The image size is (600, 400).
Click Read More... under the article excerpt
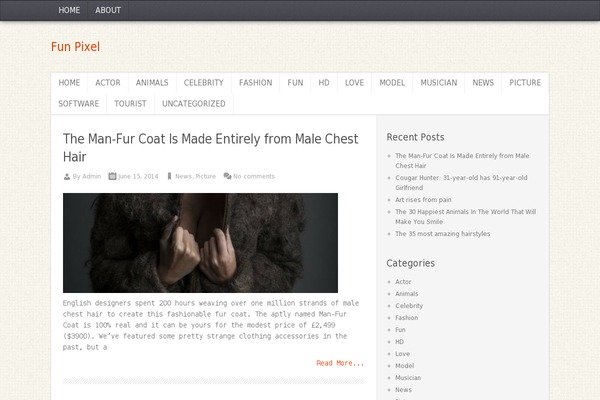pyautogui.click(x=340, y=363)
